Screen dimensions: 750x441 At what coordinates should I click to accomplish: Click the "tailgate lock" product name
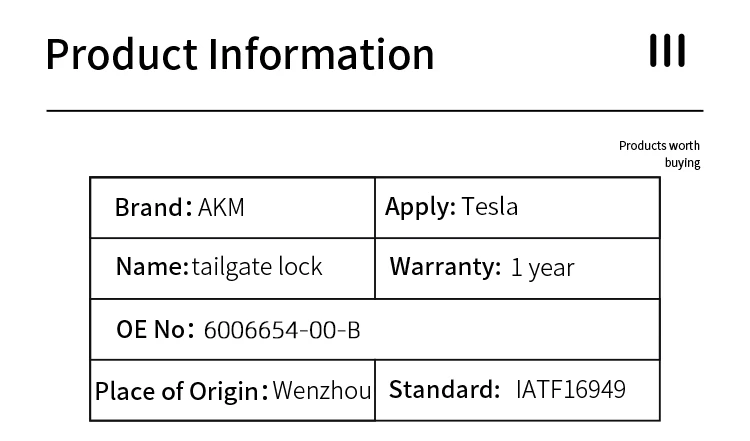(257, 267)
